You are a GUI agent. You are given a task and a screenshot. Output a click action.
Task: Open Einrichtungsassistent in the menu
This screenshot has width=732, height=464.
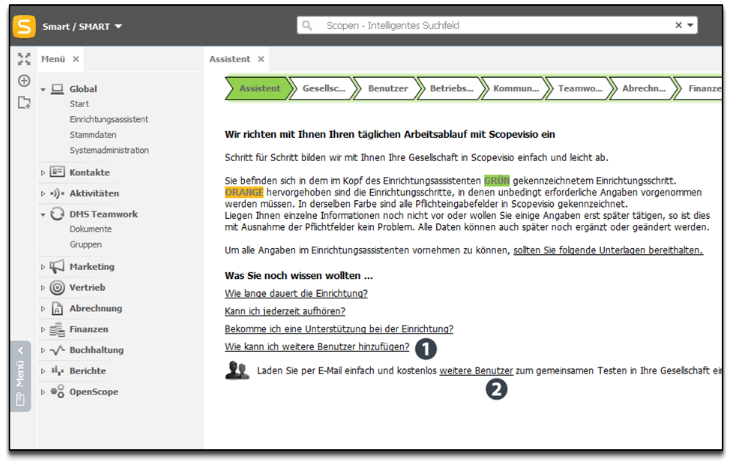109,119
